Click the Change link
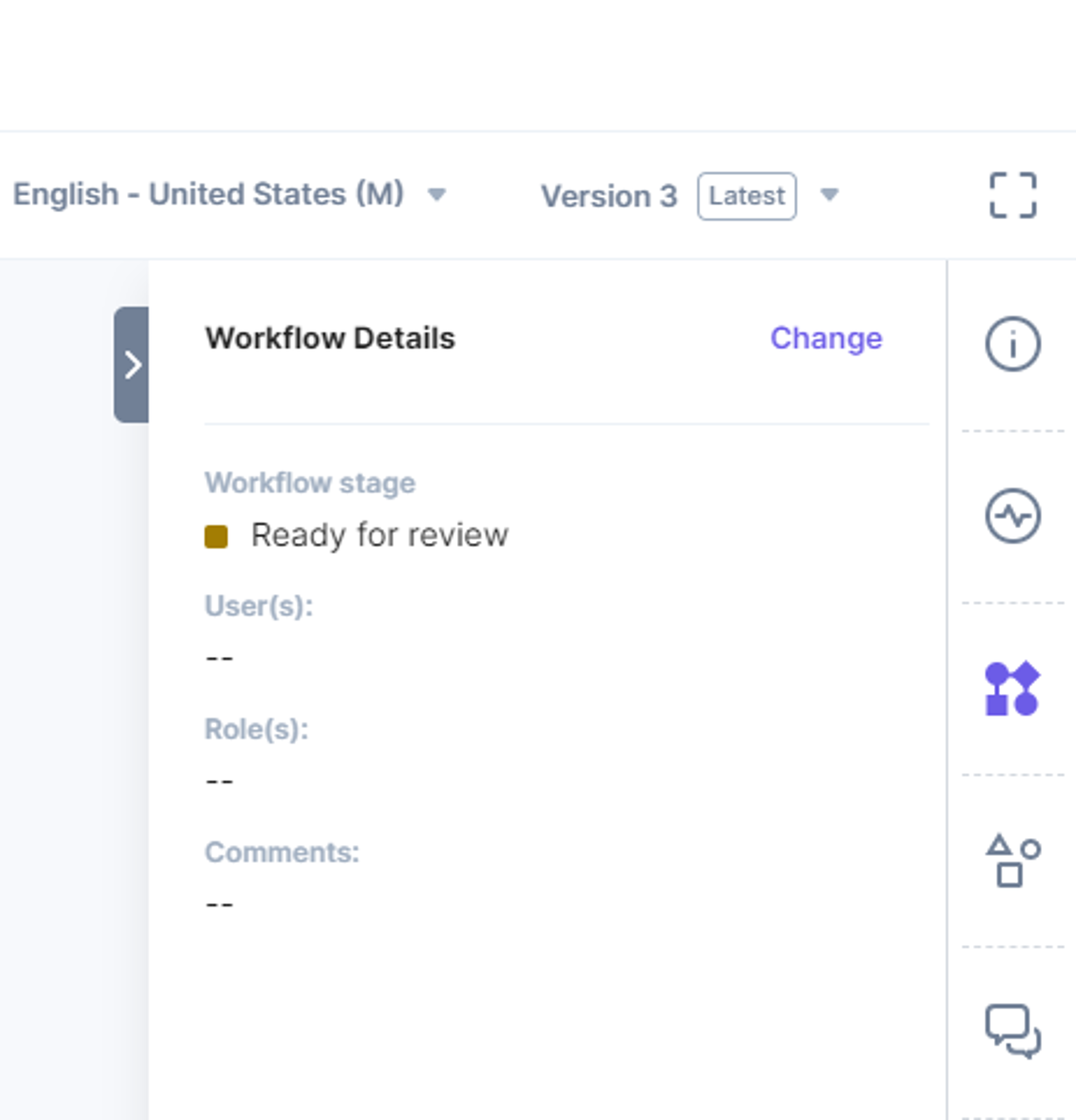The height and width of the screenshot is (1120, 1076). coord(826,338)
